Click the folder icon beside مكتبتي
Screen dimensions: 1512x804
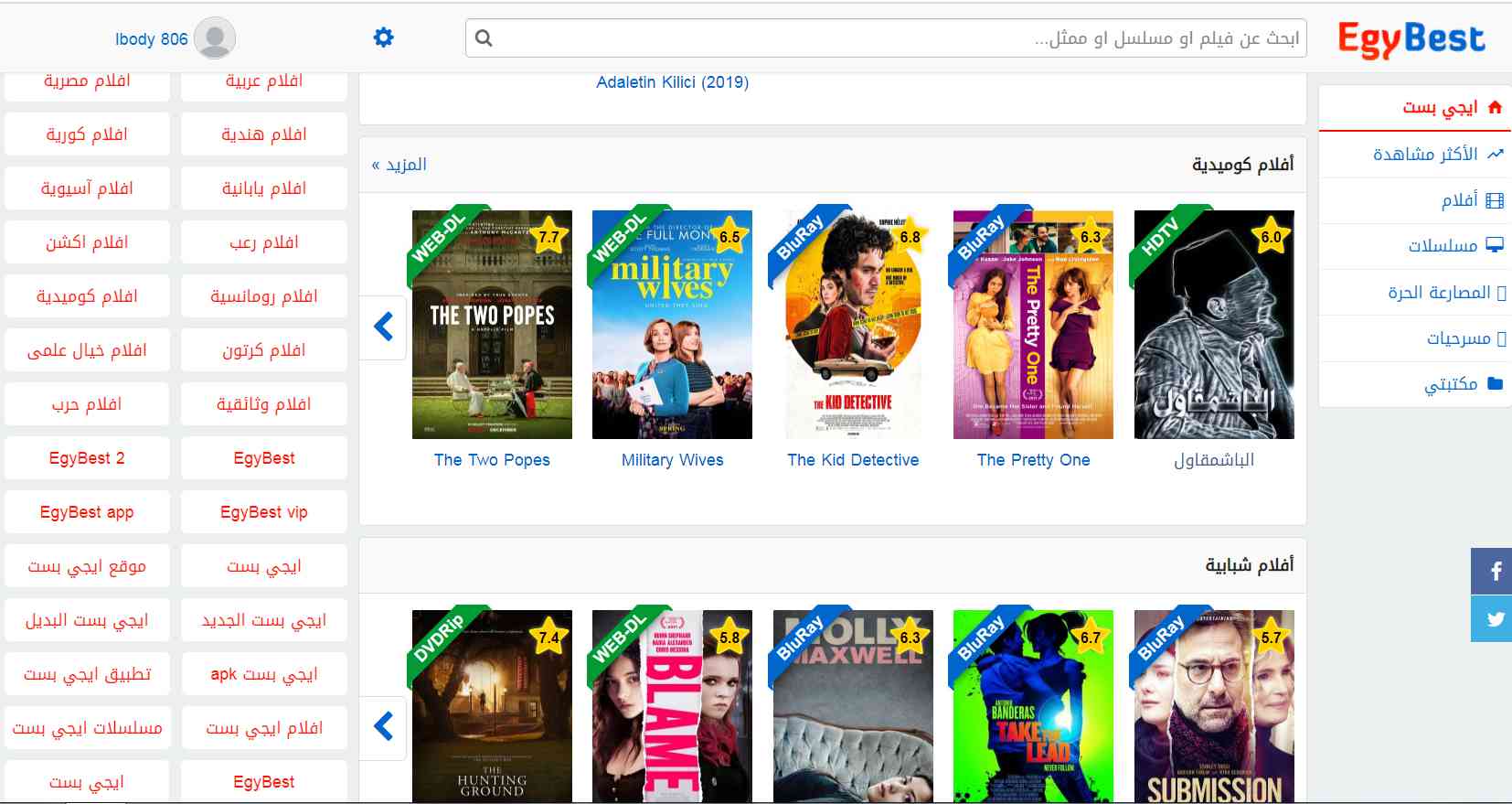coord(1495,383)
